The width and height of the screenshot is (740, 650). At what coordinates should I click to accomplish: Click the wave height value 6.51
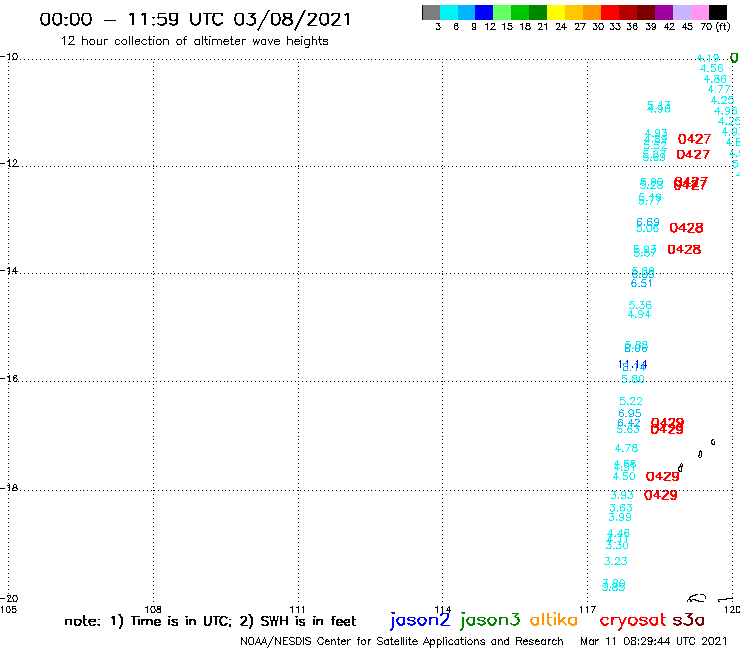641,284
